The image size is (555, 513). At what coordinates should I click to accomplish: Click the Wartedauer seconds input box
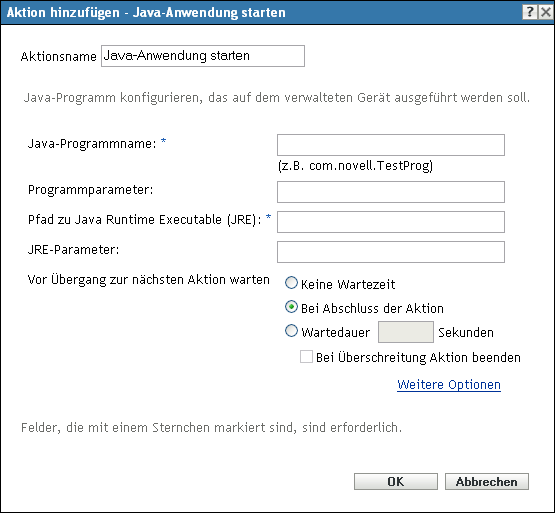coord(406,332)
